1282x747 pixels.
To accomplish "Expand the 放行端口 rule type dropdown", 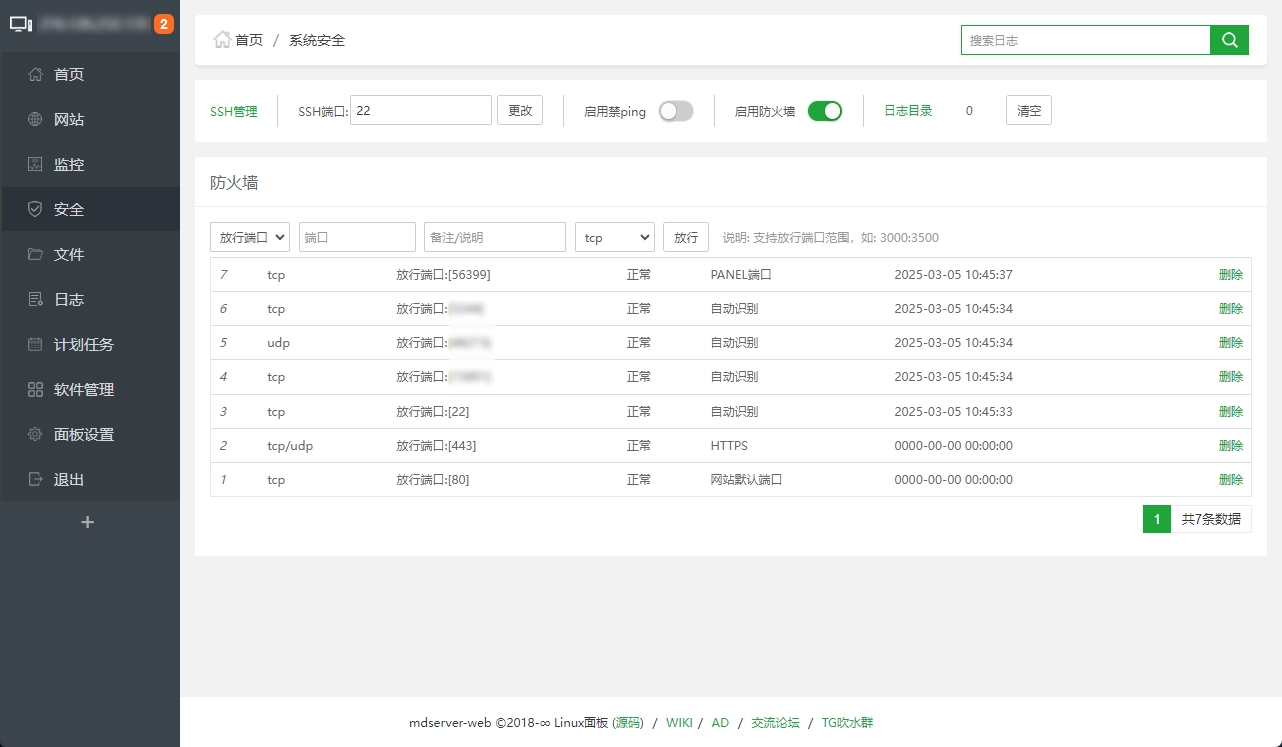I will point(250,237).
